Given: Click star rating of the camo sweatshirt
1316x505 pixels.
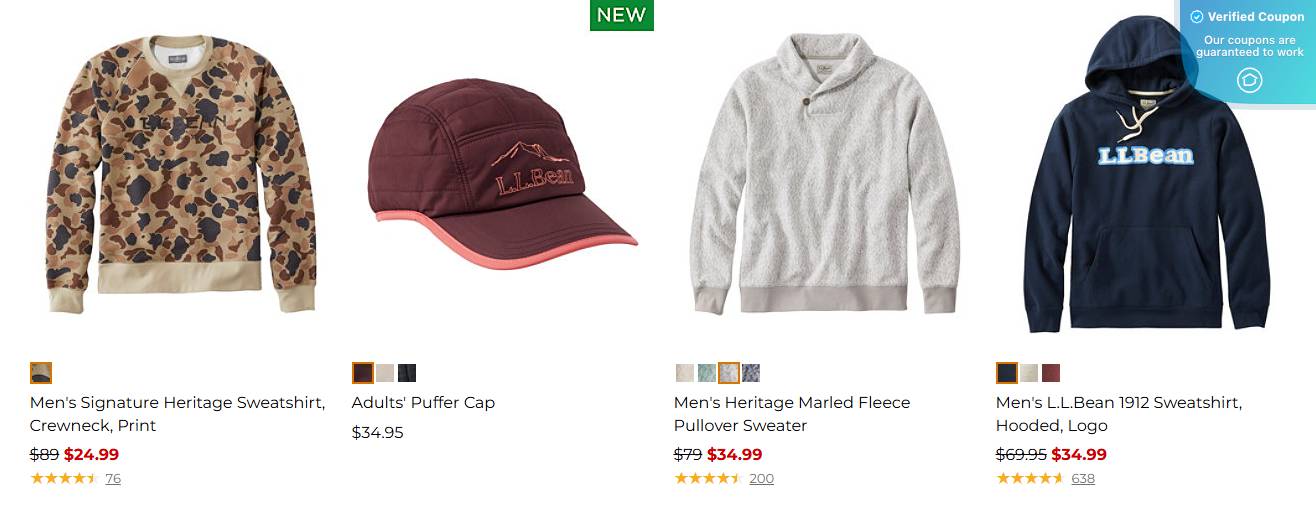Looking at the screenshot, I should tap(64, 478).
